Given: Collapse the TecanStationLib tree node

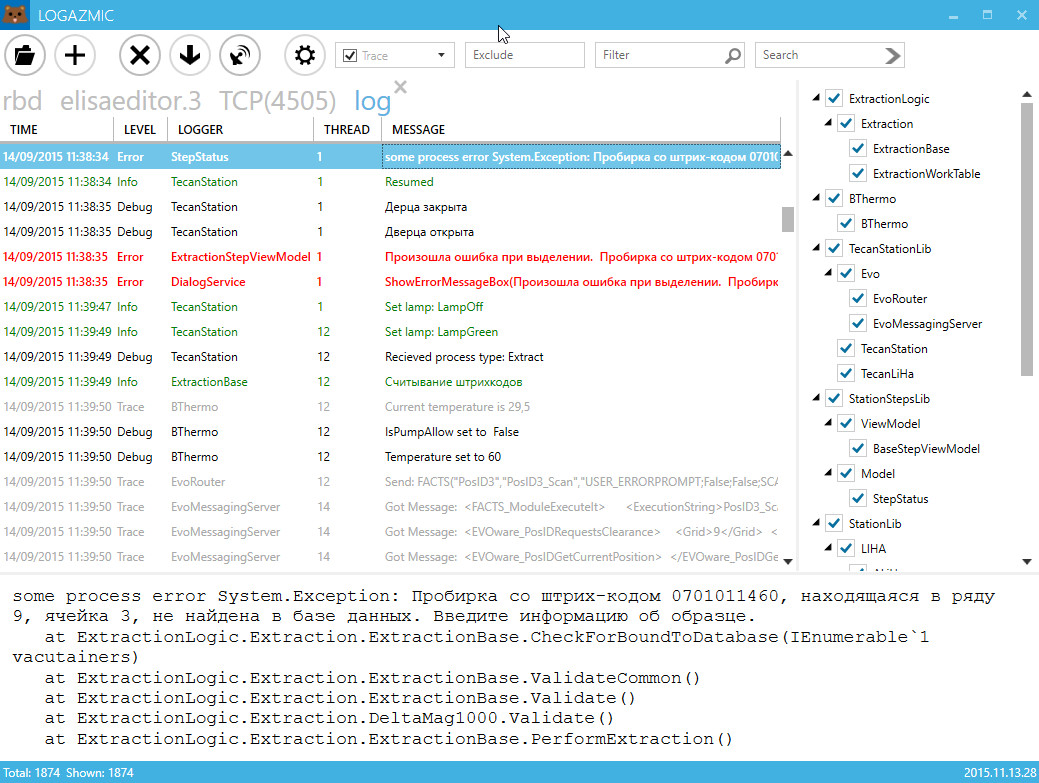Looking at the screenshot, I should (816, 248).
